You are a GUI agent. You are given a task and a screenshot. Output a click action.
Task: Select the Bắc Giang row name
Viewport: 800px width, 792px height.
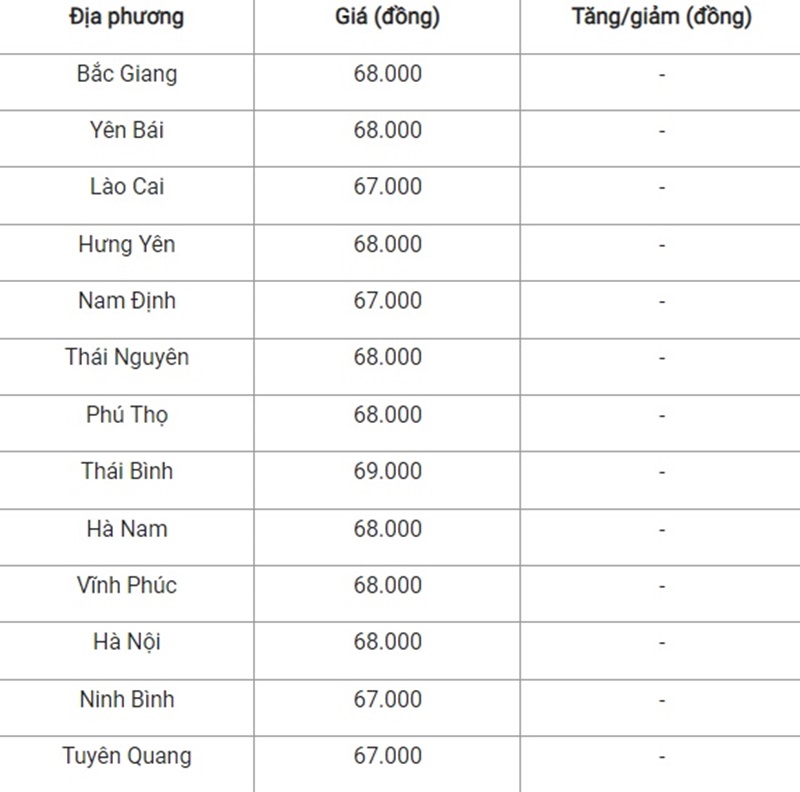[127, 74]
